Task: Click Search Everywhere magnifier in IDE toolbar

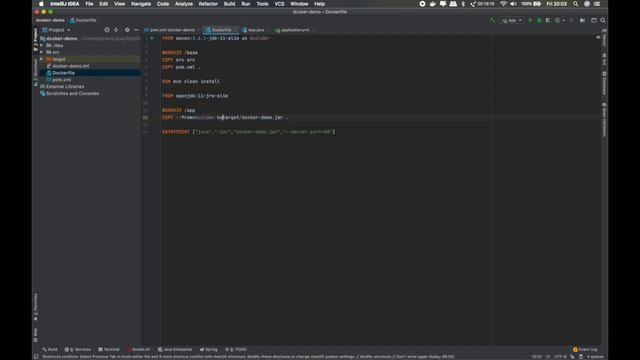Action: [603, 20]
